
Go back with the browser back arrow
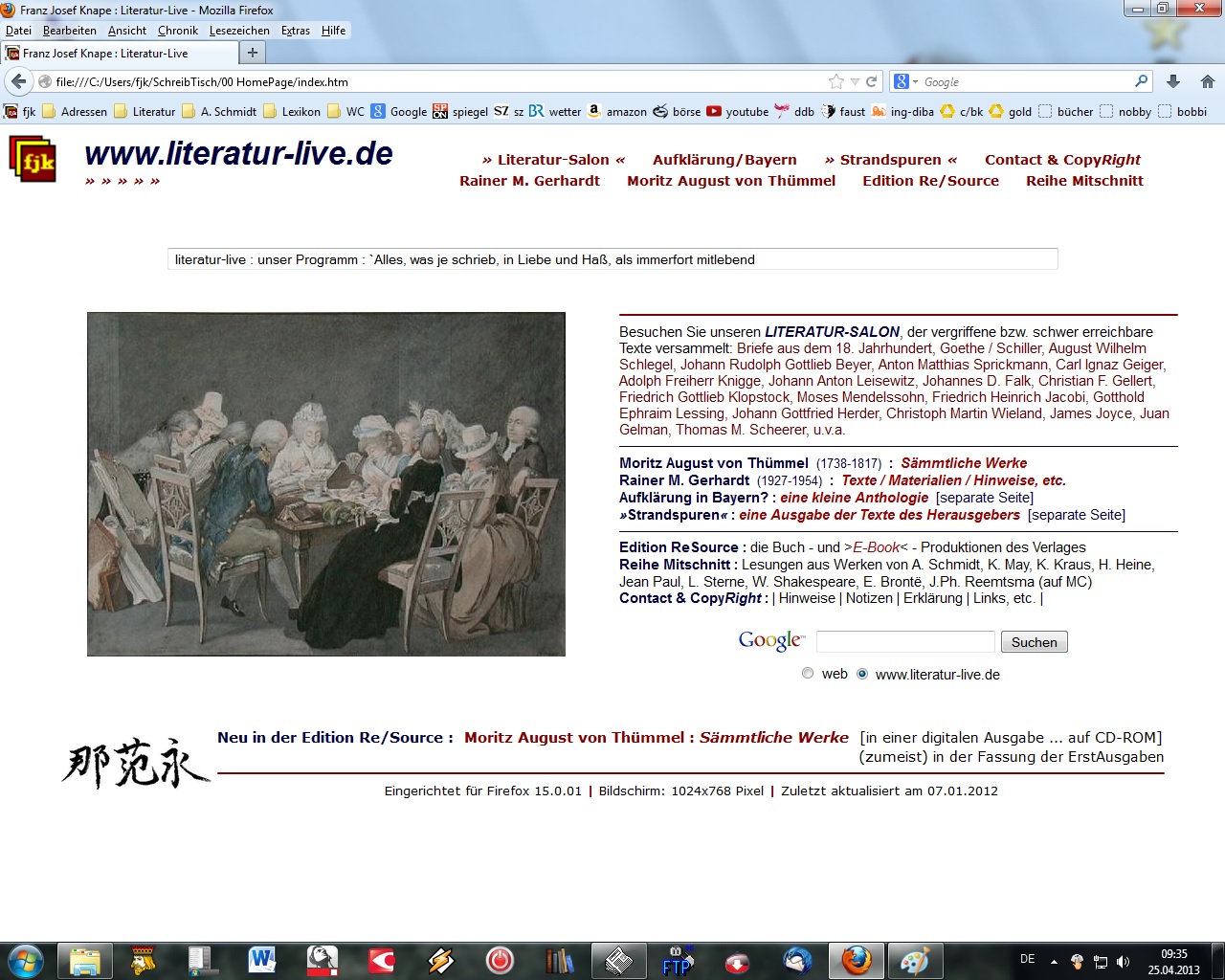(18, 81)
